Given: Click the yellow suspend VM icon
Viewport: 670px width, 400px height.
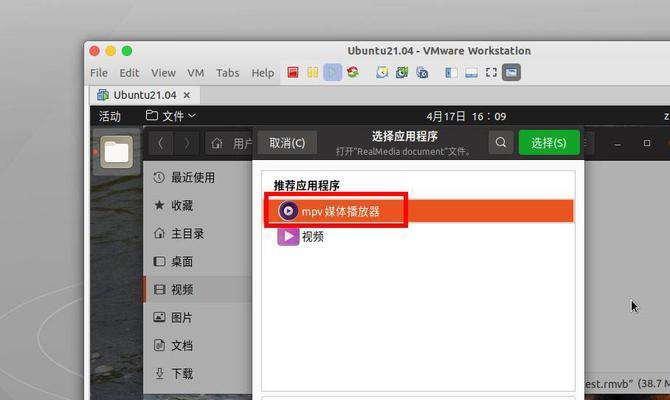Looking at the screenshot, I should tap(313, 72).
